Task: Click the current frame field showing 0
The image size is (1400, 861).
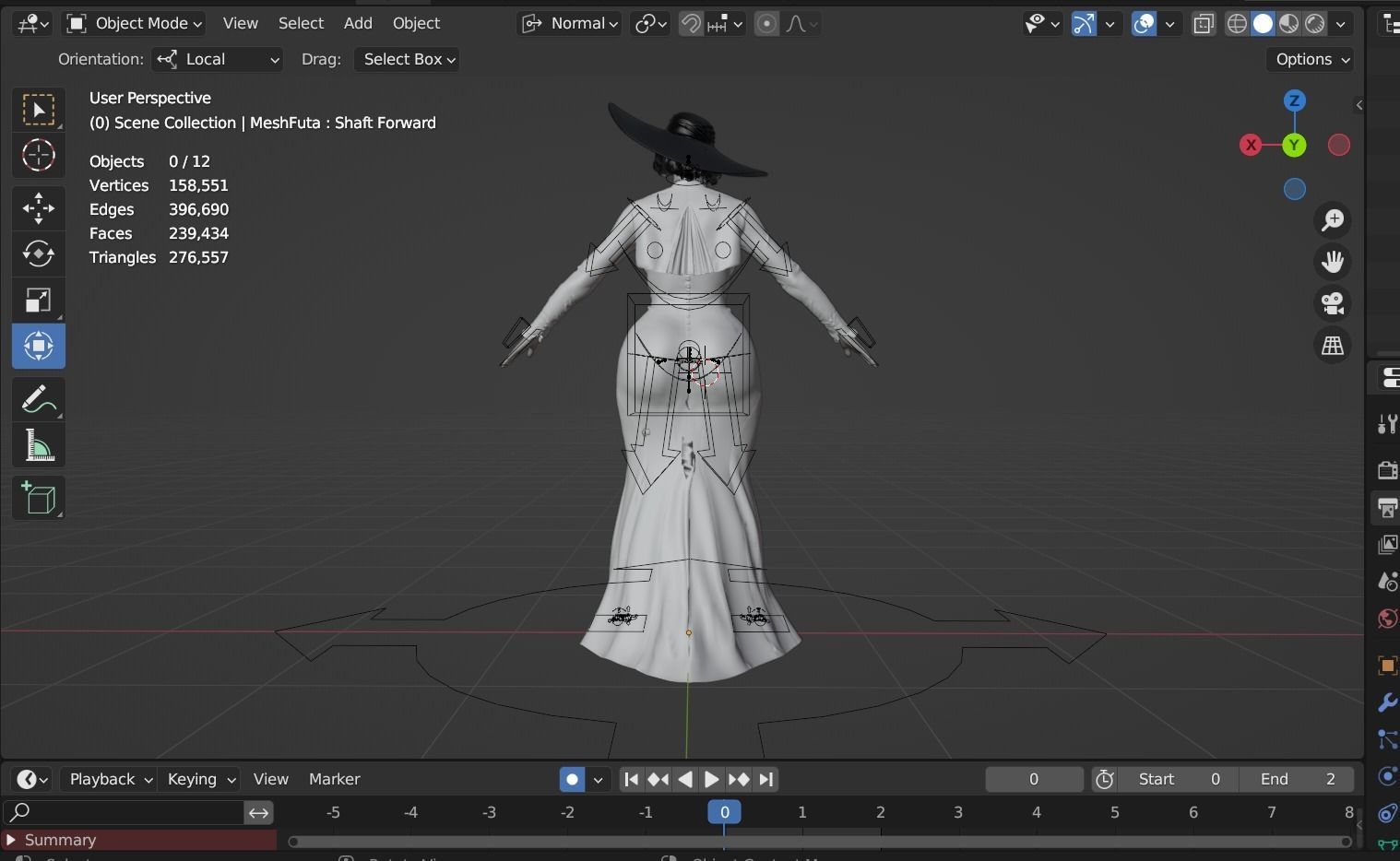Action: pos(1034,780)
